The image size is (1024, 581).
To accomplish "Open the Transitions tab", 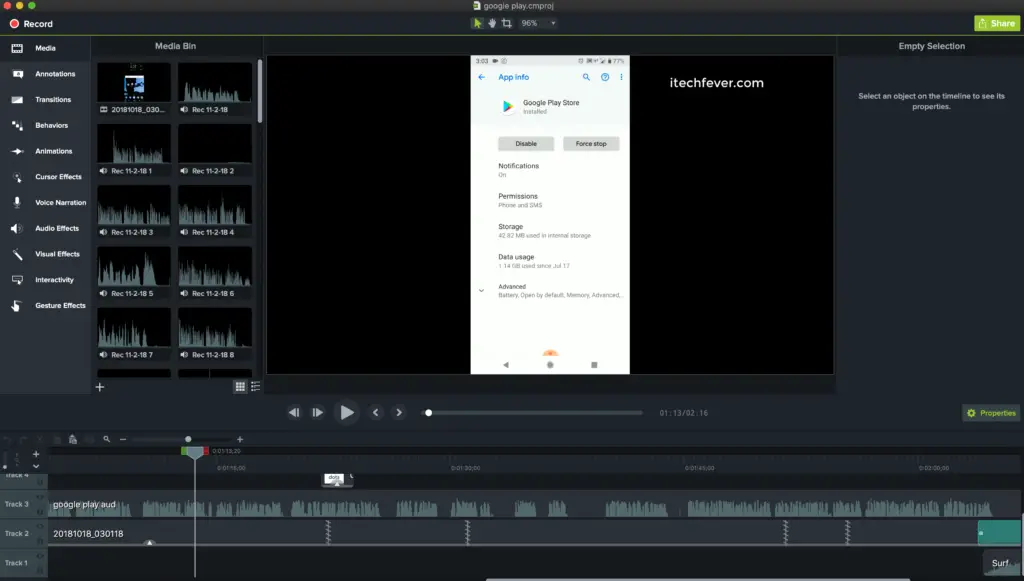I will 44,100.
